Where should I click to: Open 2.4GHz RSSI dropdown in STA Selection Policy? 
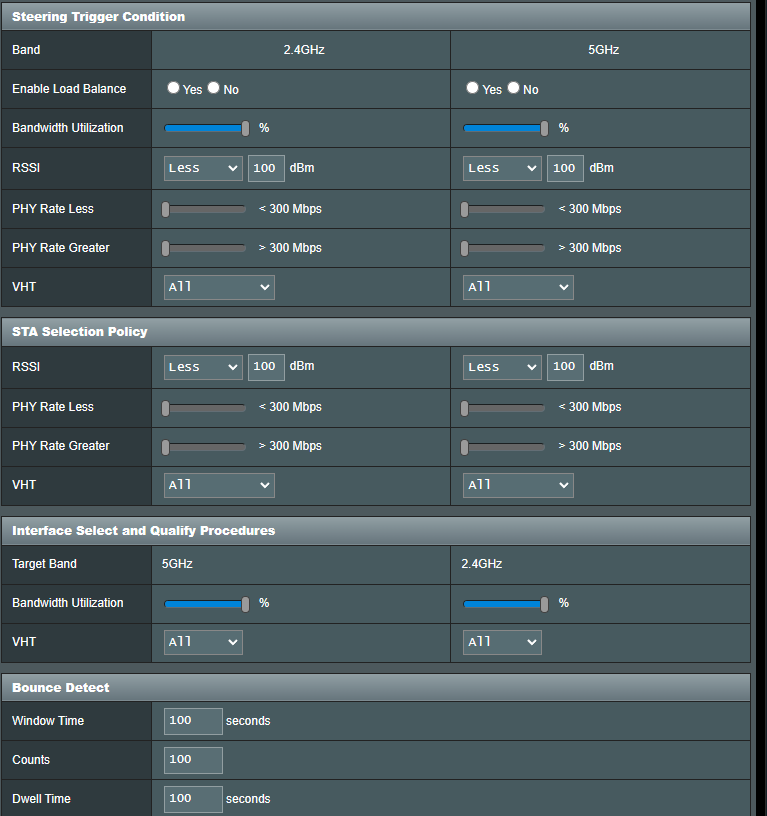tap(203, 367)
